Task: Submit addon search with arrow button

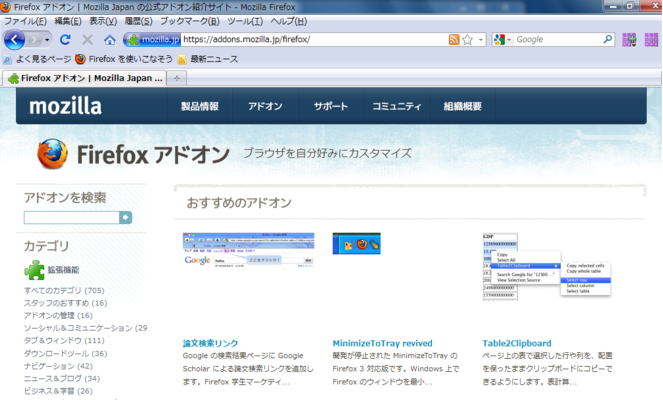Action: pos(126,217)
